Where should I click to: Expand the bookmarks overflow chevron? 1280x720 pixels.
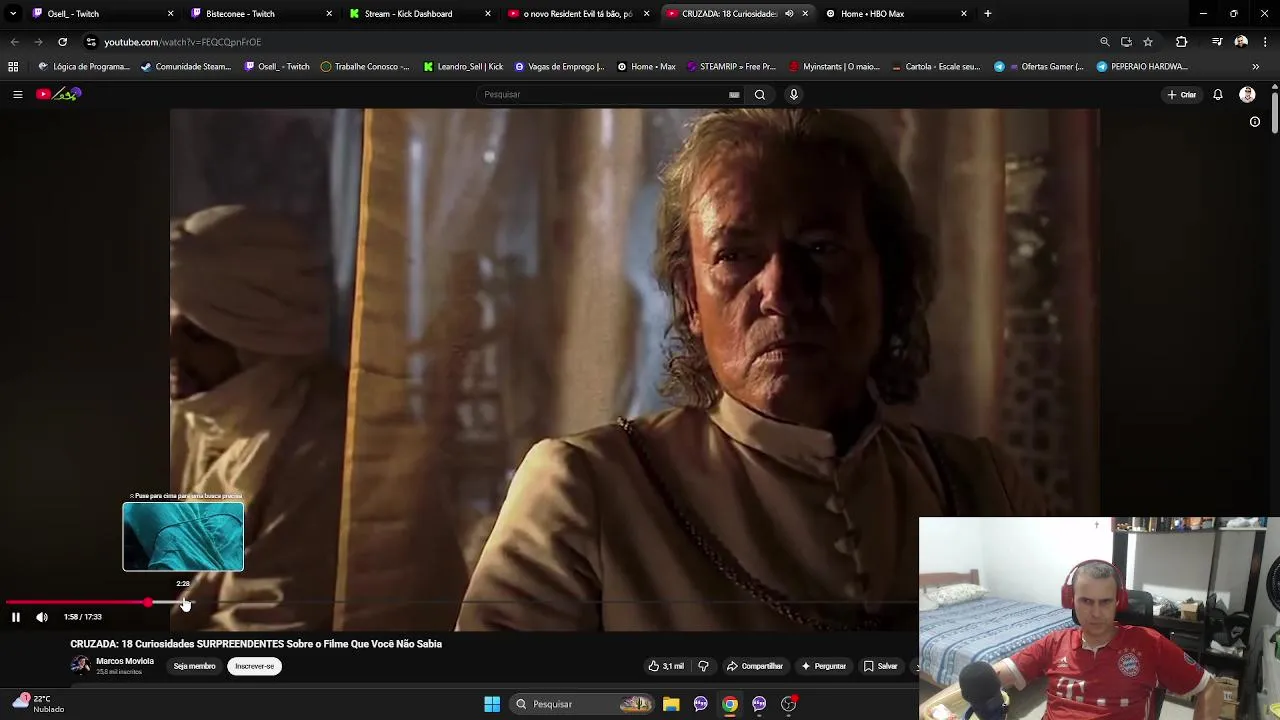(1255, 67)
